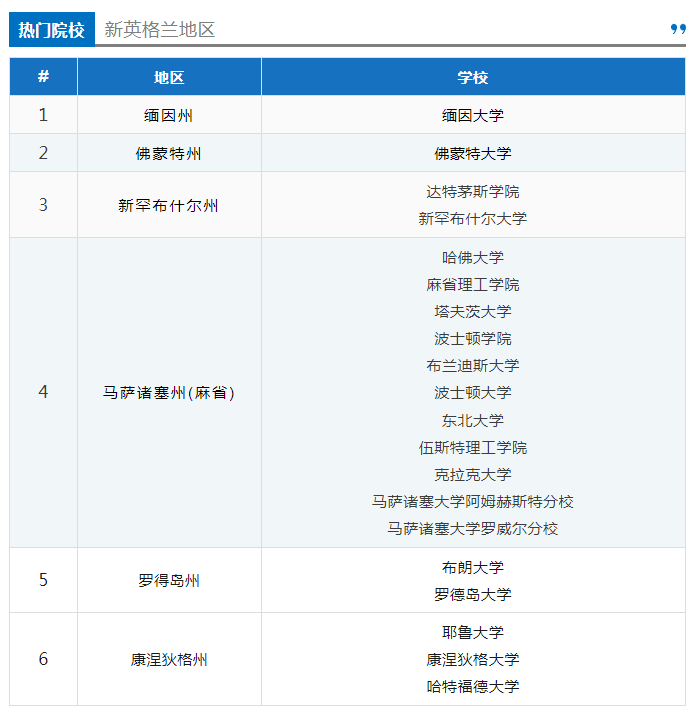Click the 地区 column header

tap(169, 77)
